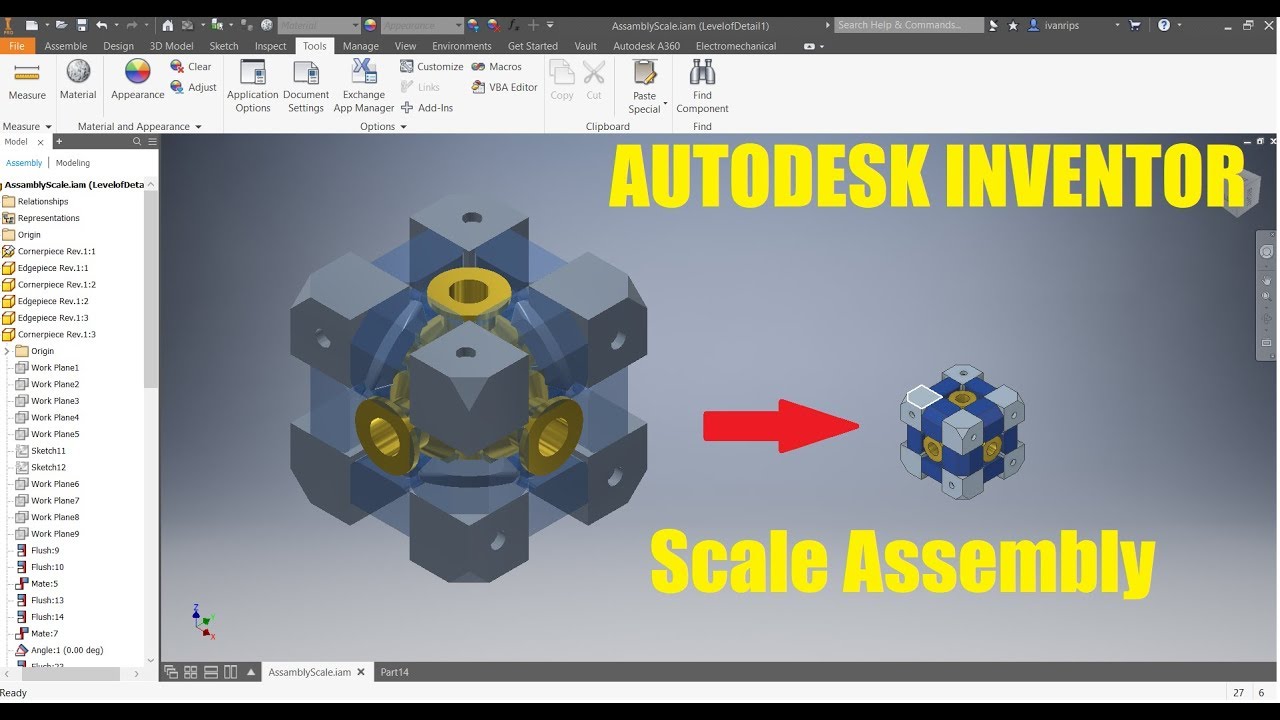Open the File menu
Image resolution: width=1280 pixels, height=720 pixels.
tap(17, 46)
